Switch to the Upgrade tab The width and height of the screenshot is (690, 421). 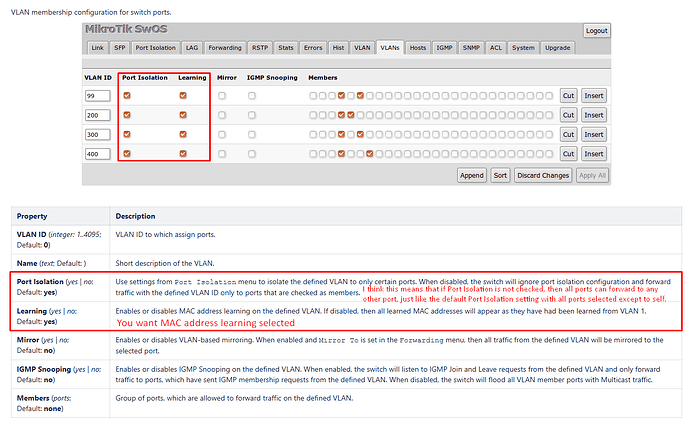(557, 48)
